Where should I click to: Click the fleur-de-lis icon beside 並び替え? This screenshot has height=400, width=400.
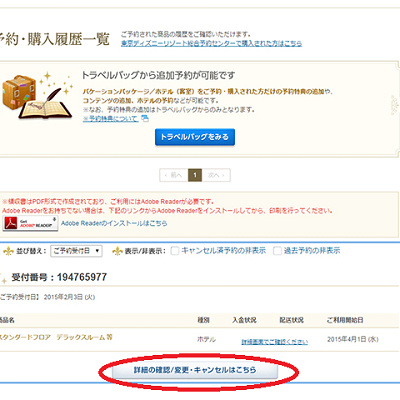click(x=8, y=251)
